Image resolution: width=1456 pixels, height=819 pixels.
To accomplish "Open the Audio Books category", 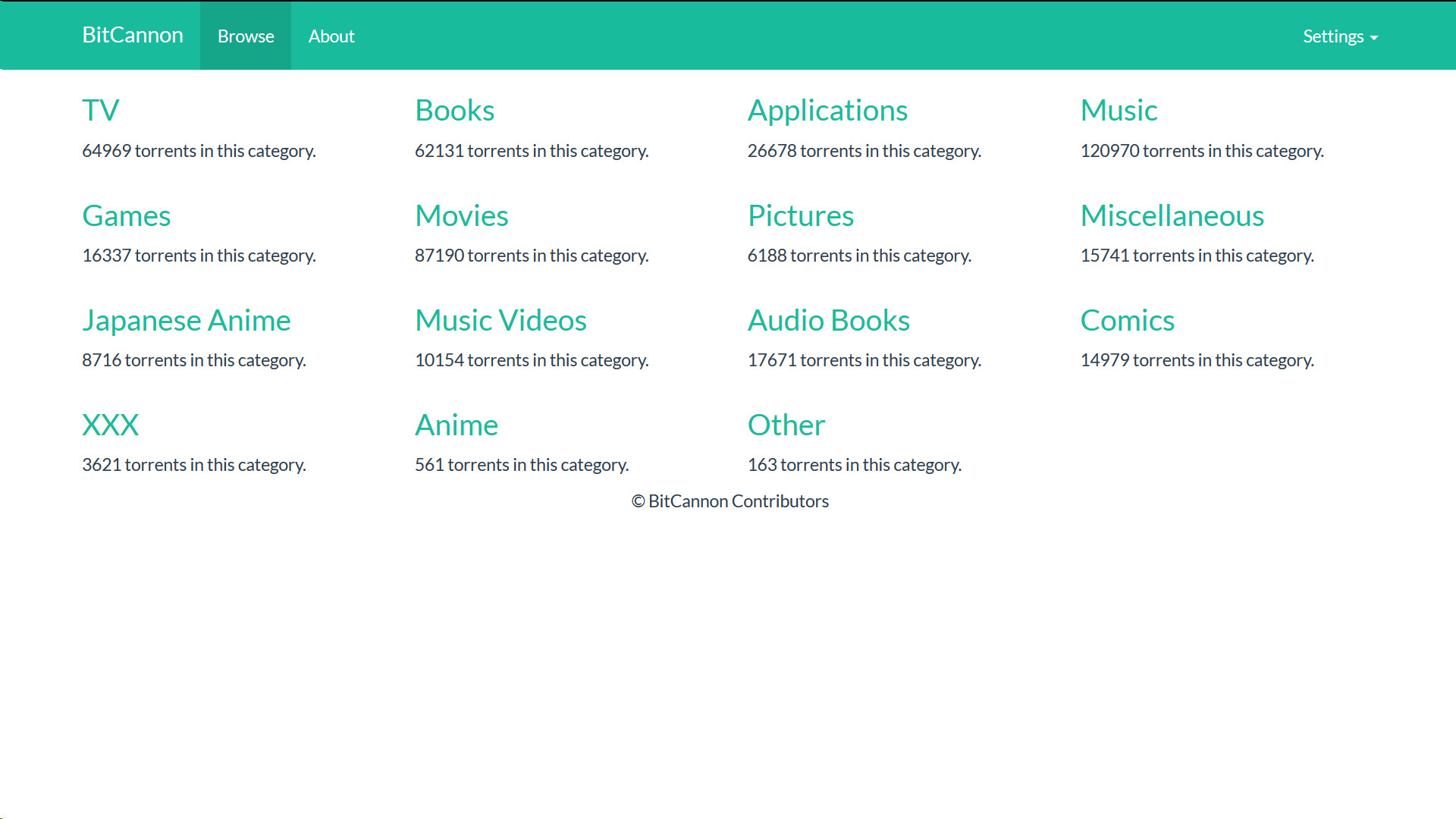I will click(x=828, y=321).
